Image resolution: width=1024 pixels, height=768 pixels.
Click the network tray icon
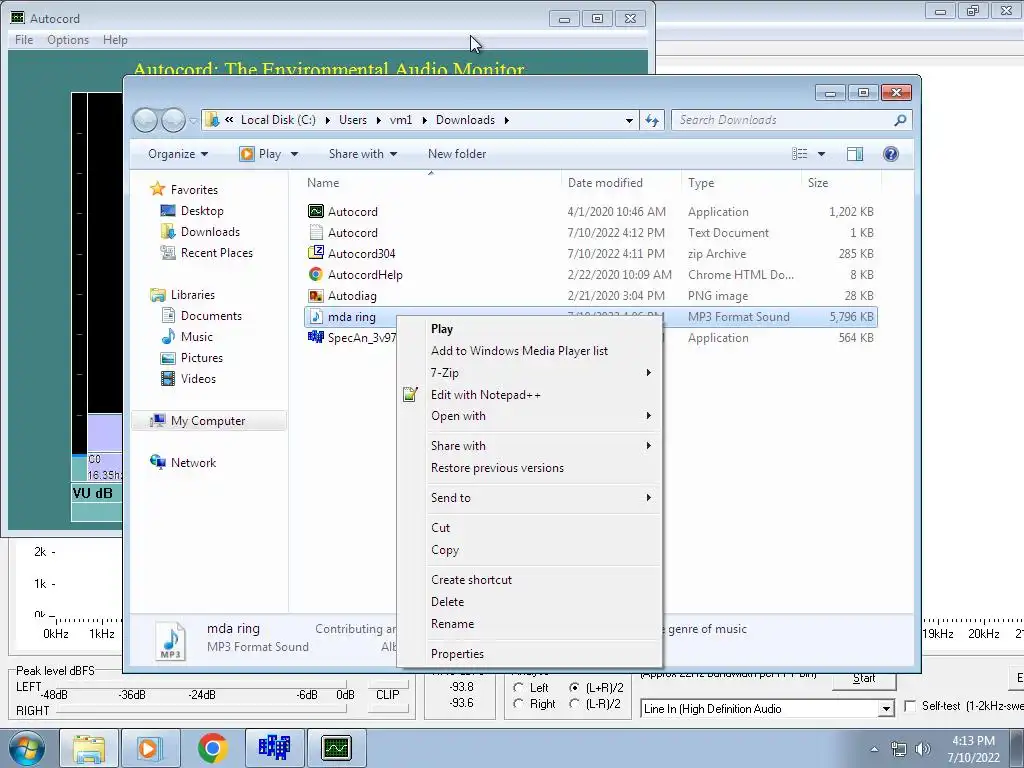(x=899, y=749)
